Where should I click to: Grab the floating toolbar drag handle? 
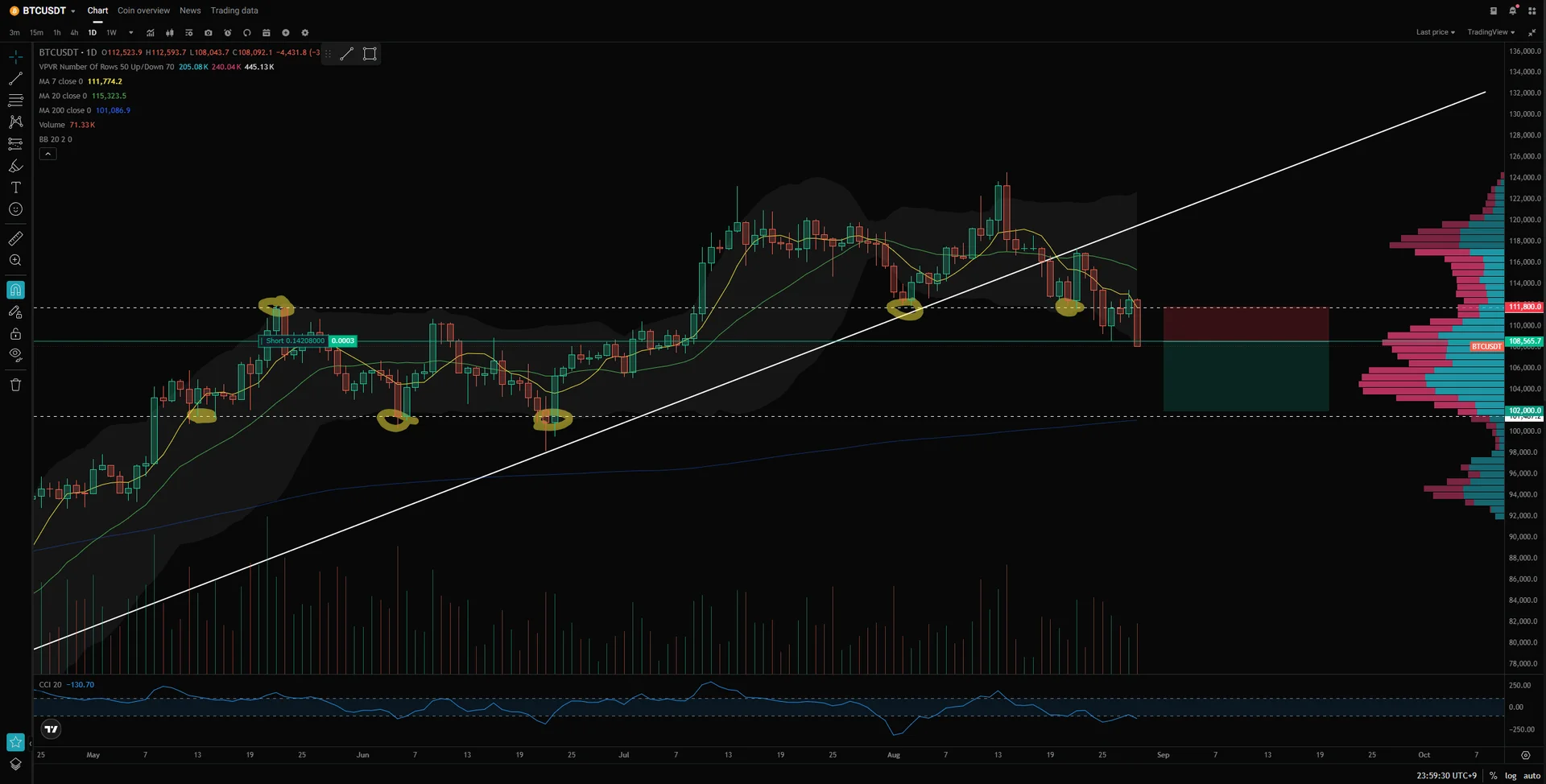click(328, 54)
